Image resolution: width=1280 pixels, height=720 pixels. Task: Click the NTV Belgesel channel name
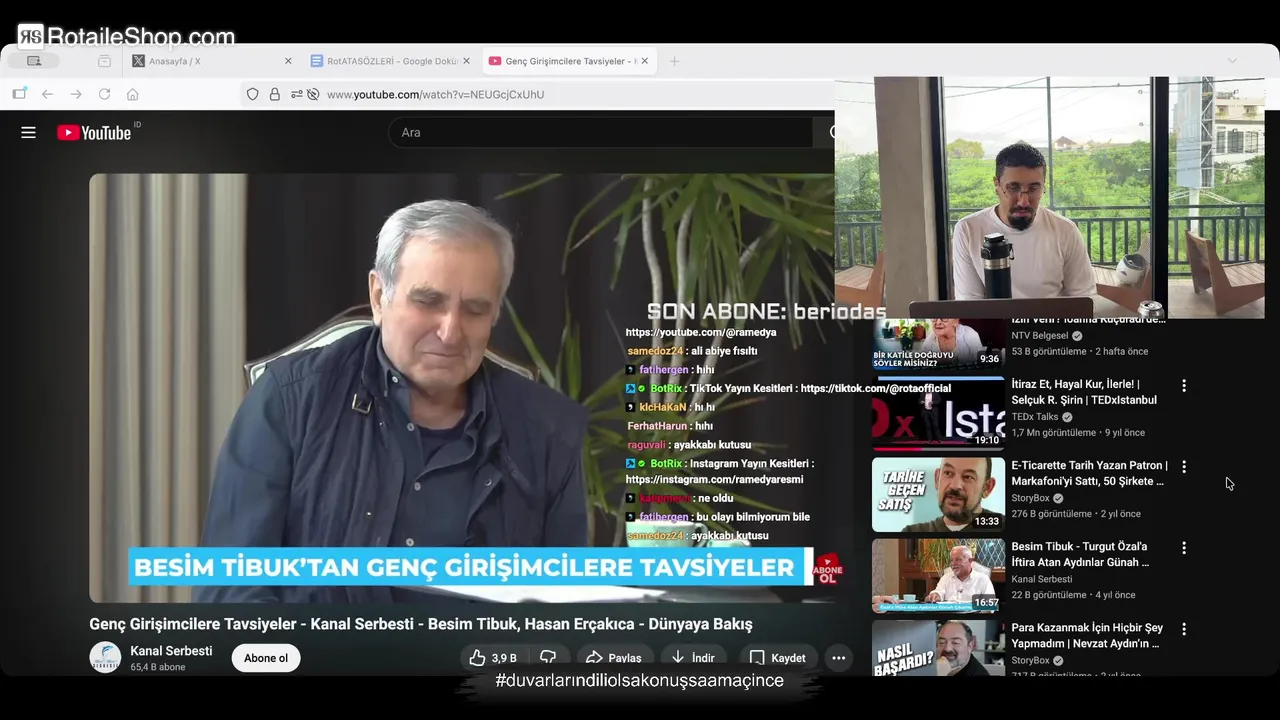[1040, 336]
